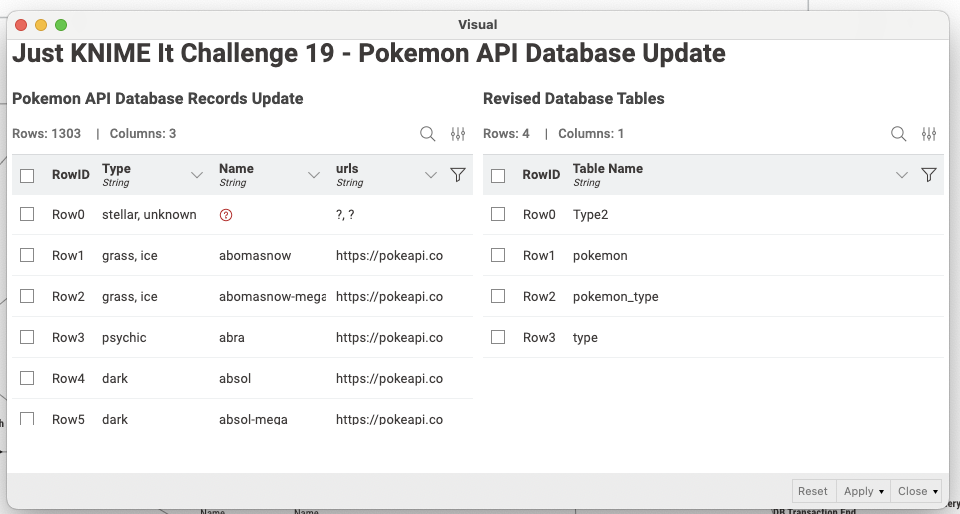Open settings for Revised Database Tables
The height and width of the screenshot is (514, 960).
pos(929,134)
